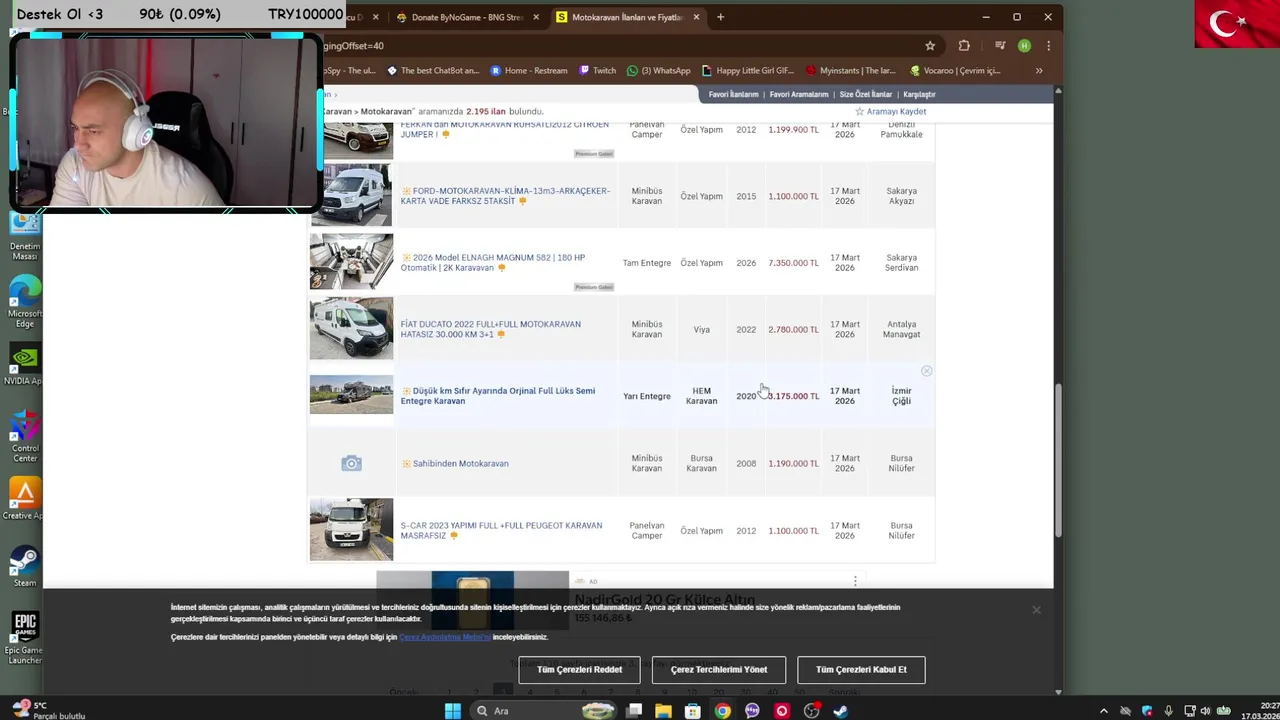The image size is (1280, 720).
Task: View Fiat Ducato white van thumbnail
Action: 351,328
